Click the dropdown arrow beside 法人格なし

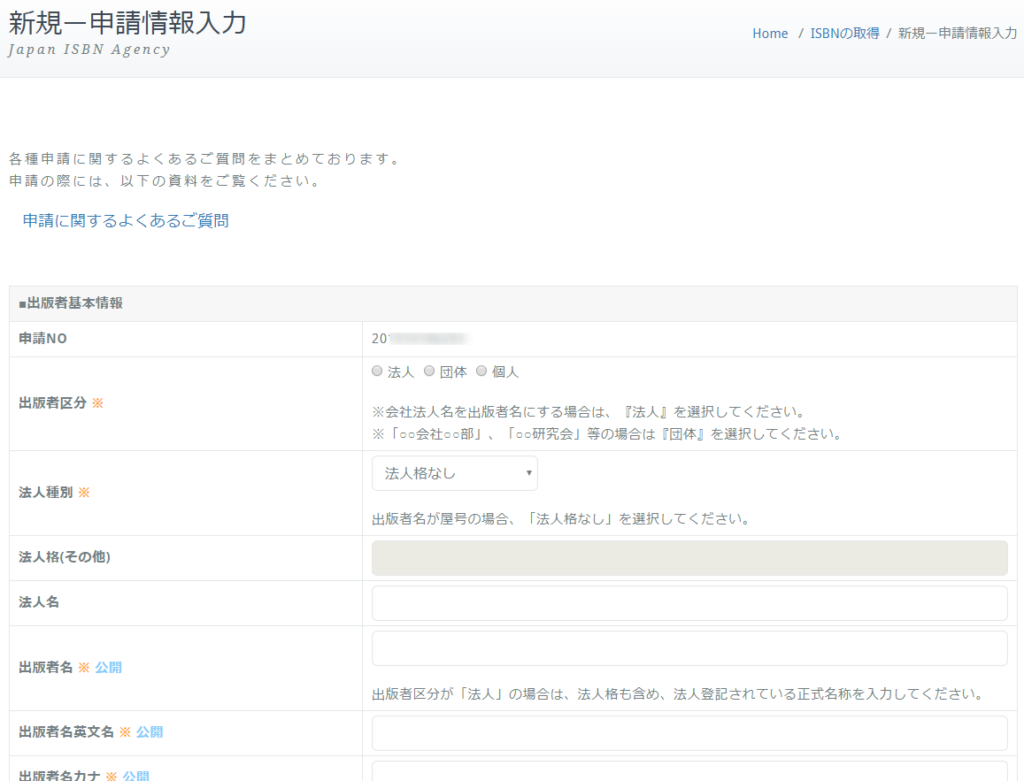coord(528,473)
